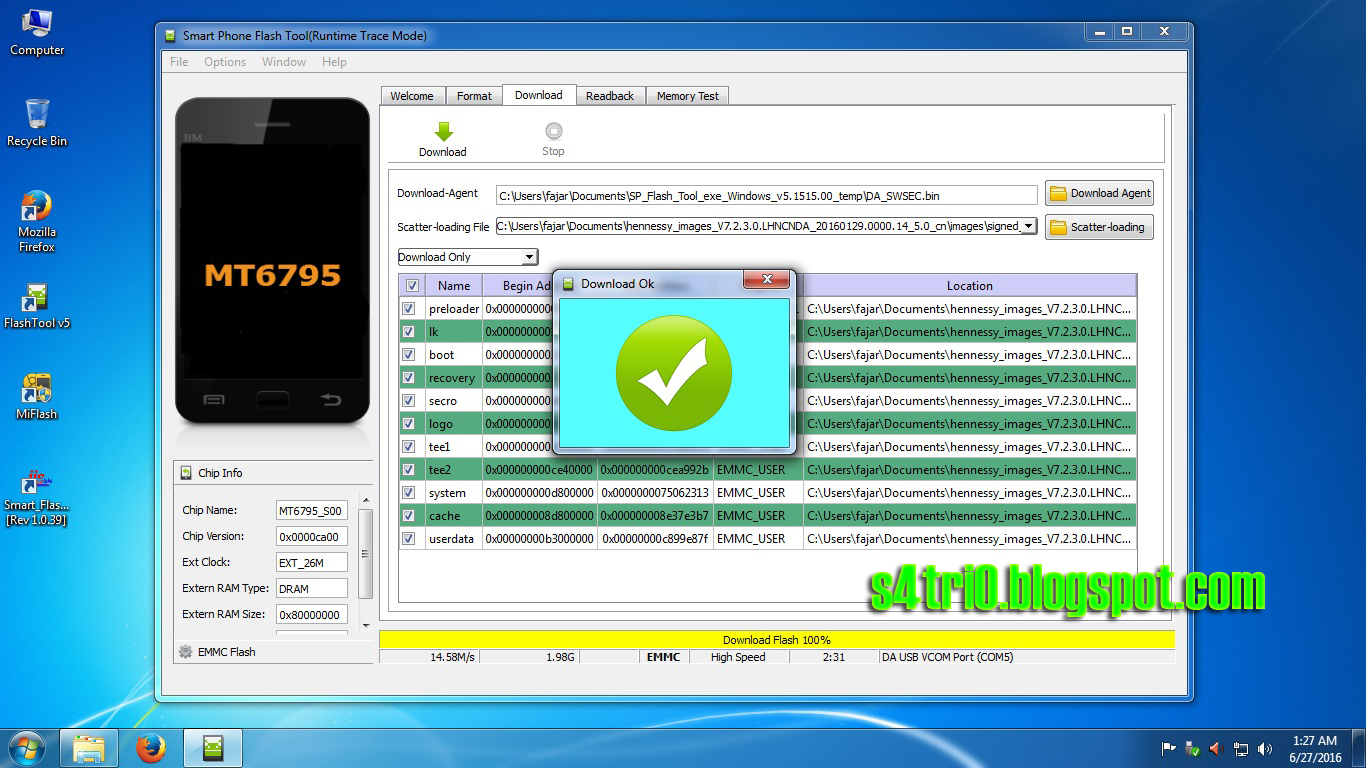1366x768 pixels.
Task: Click the system row EMMC_USER cell
Action: pos(758,493)
